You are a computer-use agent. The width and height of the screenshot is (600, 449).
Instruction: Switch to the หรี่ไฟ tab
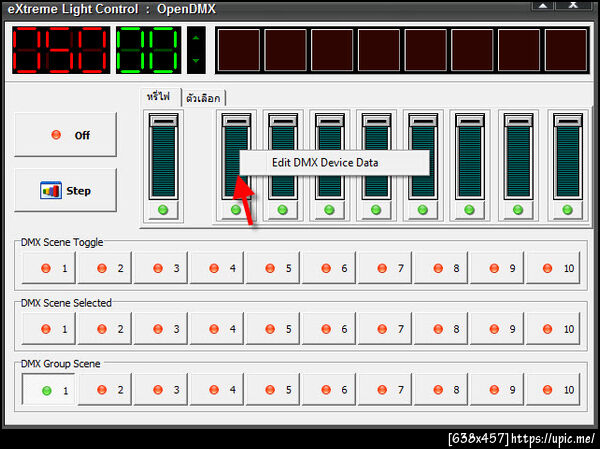tap(160, 97)
